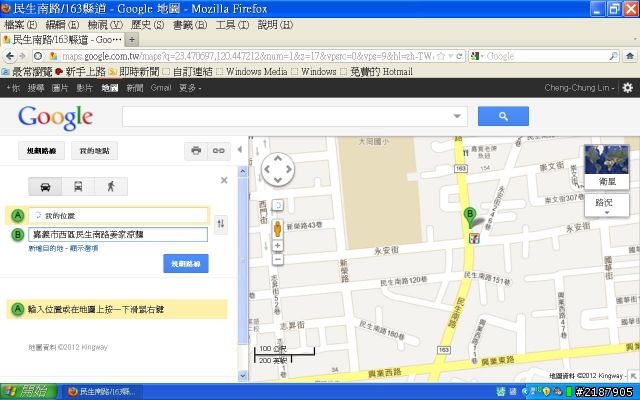Viewport: 640px width, 400px height.
Task: Click the 規劃路線 tab button at top
Action: point(41,151)
